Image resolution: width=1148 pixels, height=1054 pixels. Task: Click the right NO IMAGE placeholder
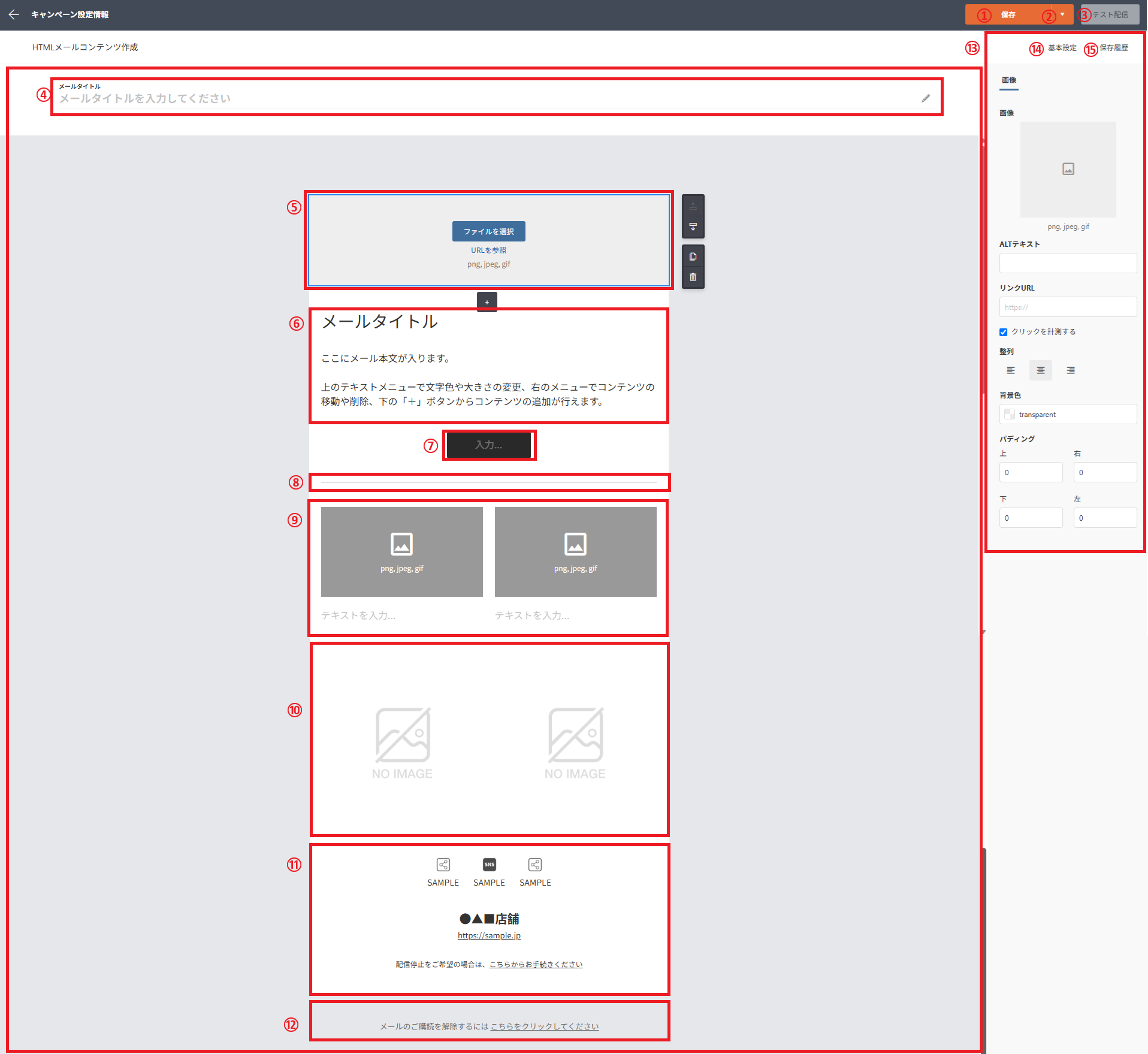point(575,743)
